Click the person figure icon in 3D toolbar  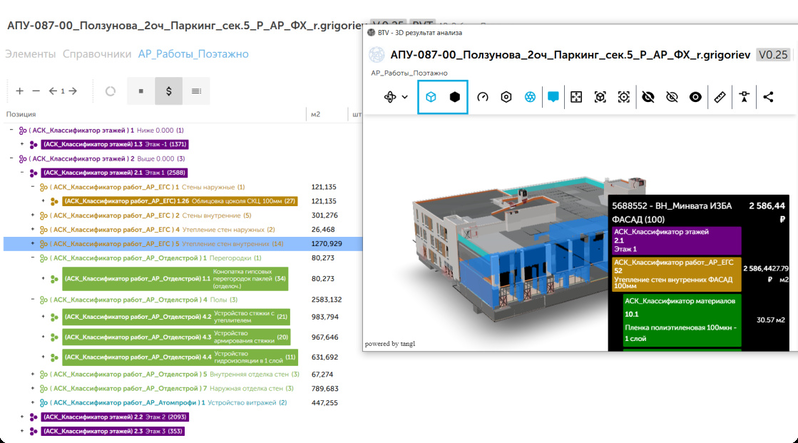[x=743, y=97]
